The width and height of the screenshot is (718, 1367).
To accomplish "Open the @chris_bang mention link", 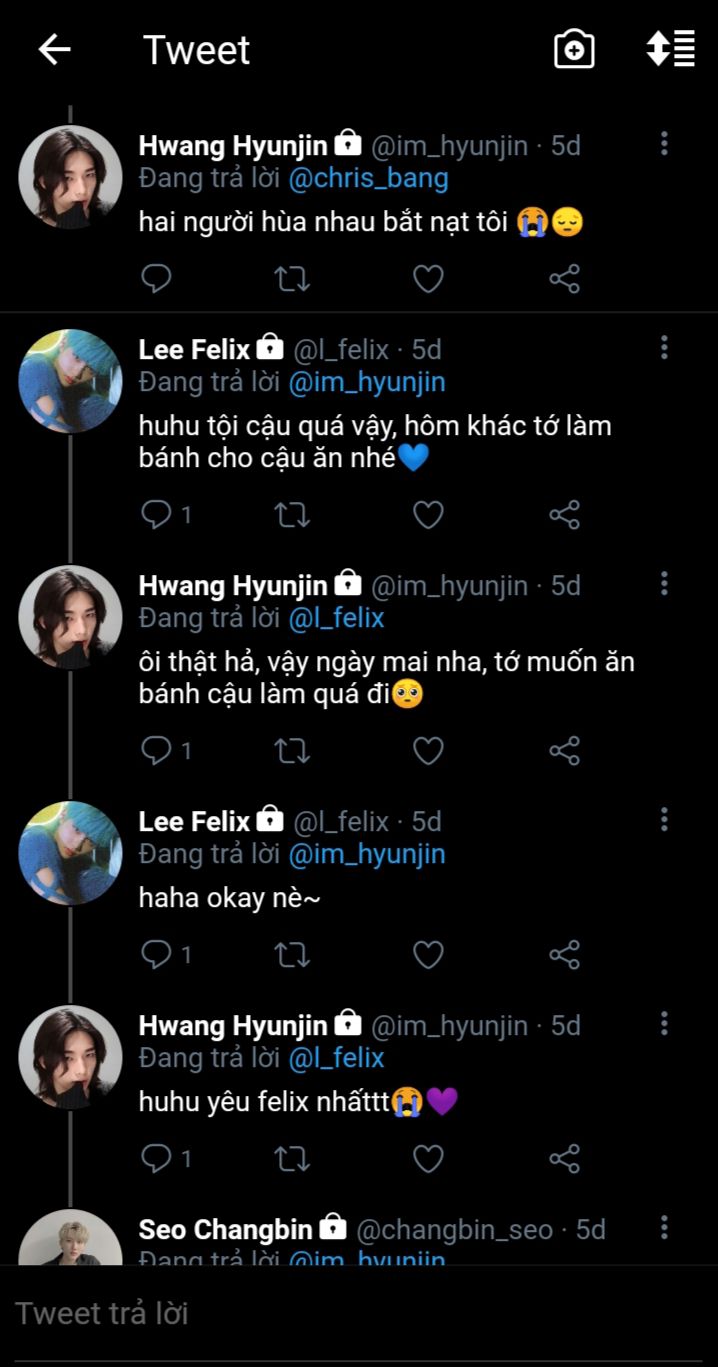I will pos(368,178).
